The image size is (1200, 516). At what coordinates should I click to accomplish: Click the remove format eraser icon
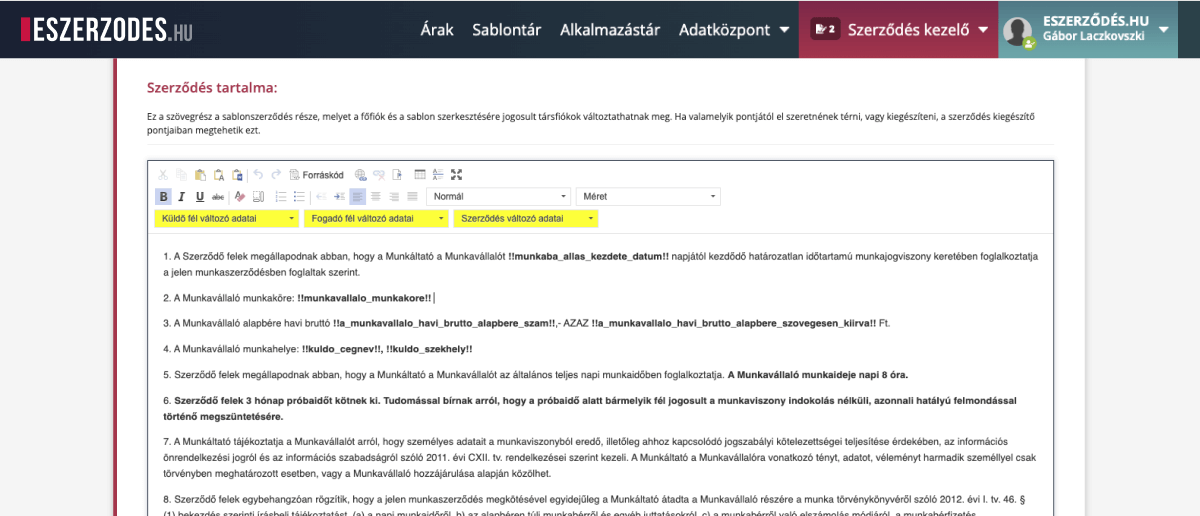tap(239, 197)
